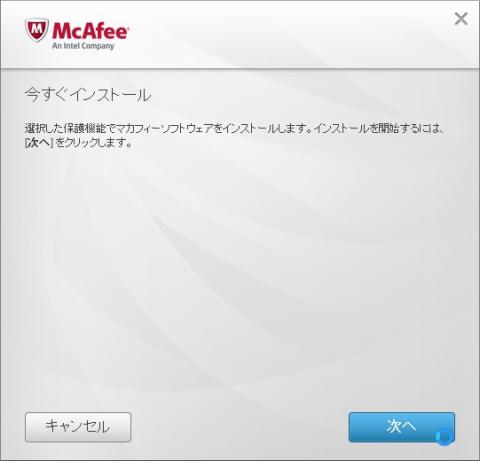
Task: Click the letter M inside the shield
Action: point(37,28)
